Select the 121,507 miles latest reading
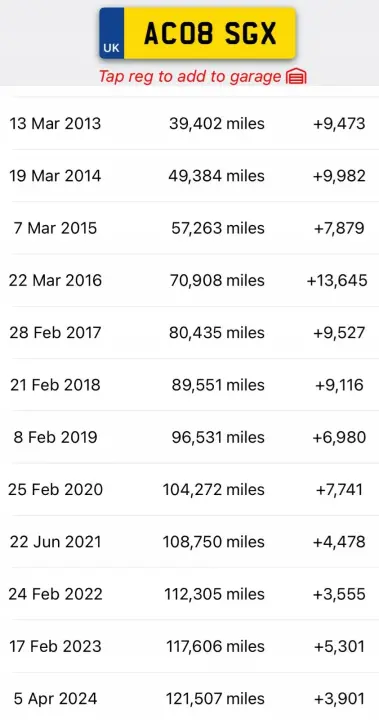Screen dimensions: 379x720 click(x=215, y=699)
